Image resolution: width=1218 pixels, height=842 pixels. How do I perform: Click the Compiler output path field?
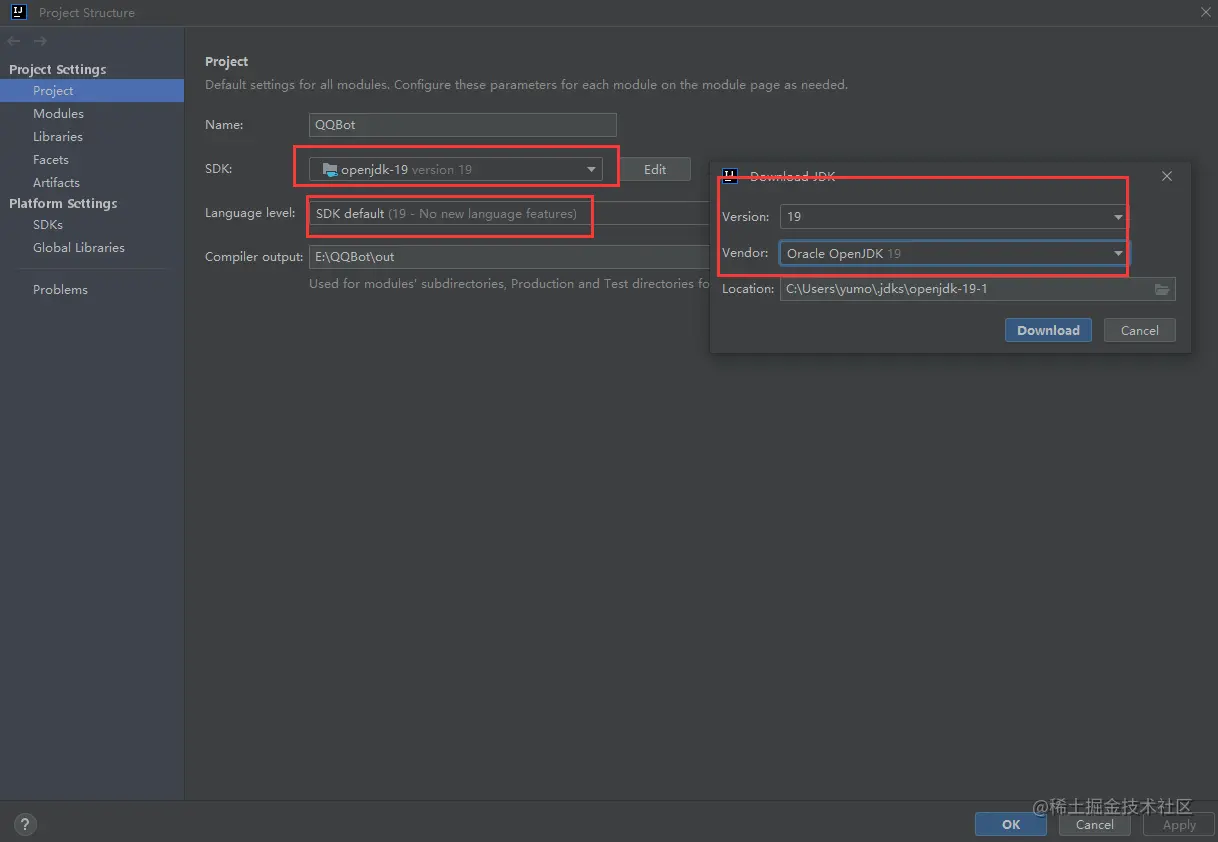[510, 257]
